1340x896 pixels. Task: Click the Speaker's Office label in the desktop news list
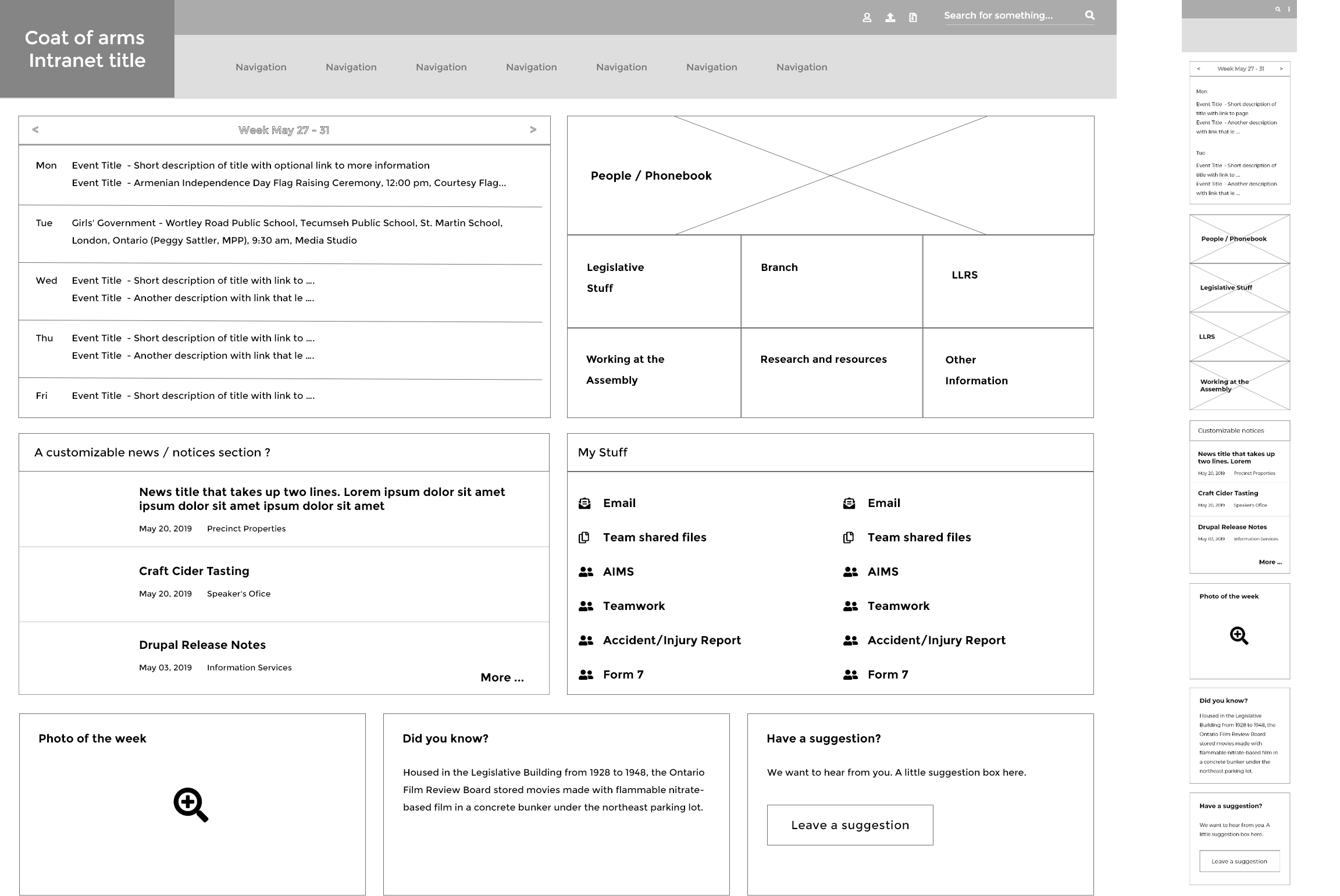pos(238,594)
